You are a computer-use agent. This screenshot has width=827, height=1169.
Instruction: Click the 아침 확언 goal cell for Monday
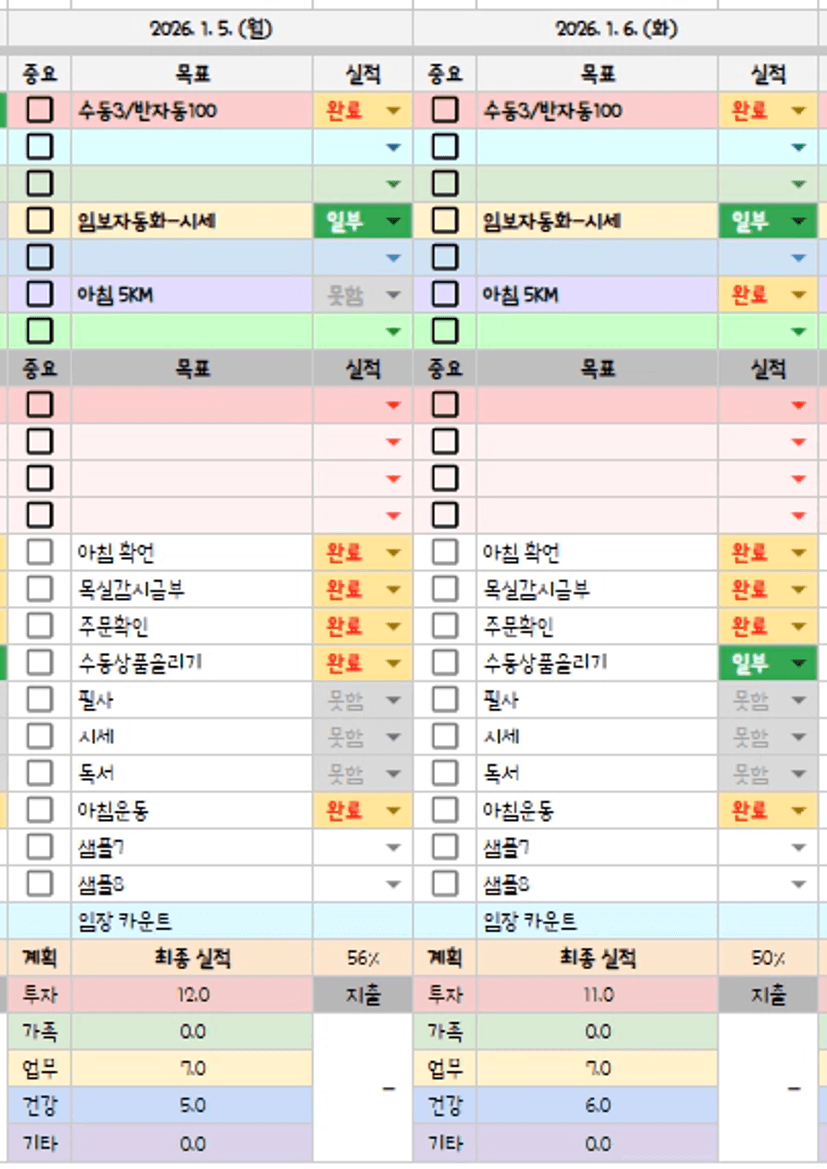pos(192,552)
